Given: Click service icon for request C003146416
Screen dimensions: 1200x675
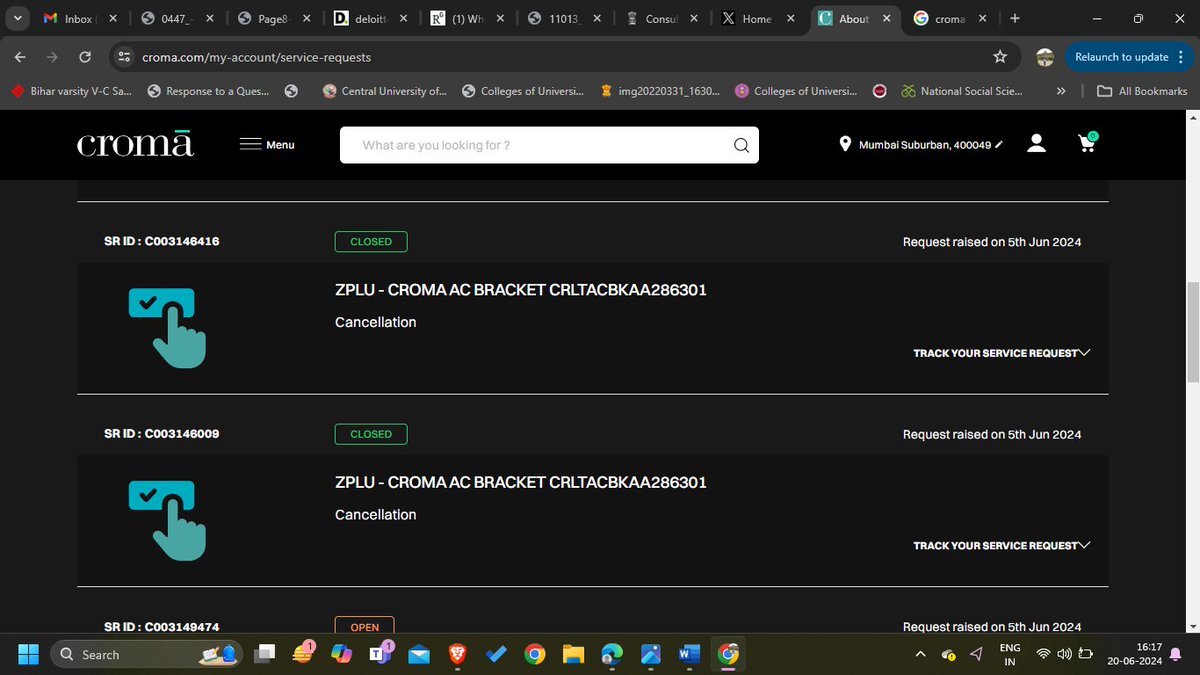Looking at the screenshot, I should coord(167,327).
